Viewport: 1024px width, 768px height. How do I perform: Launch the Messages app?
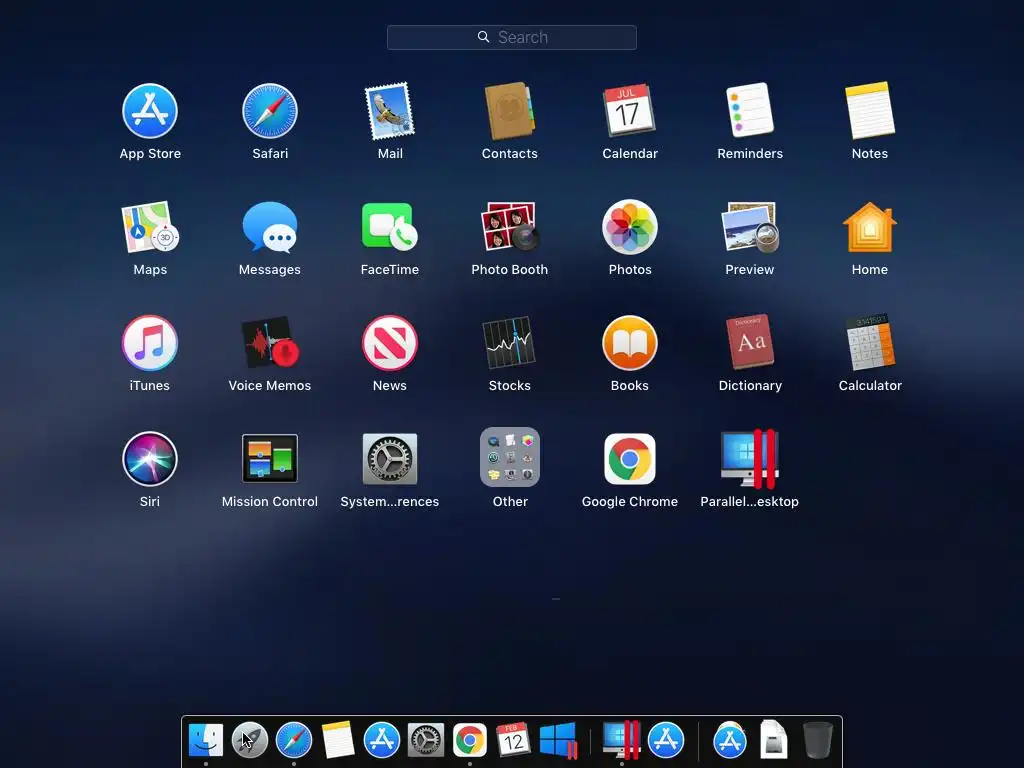point(270,227)
